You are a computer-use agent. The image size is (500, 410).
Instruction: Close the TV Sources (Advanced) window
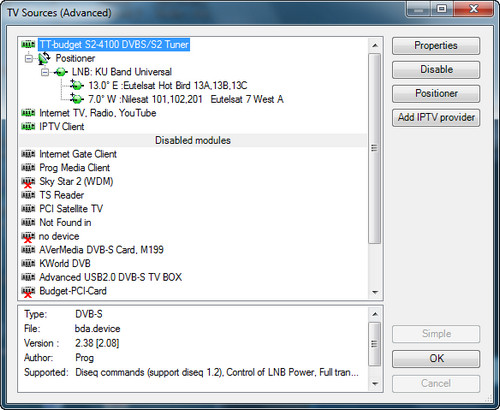coord(473,9)
